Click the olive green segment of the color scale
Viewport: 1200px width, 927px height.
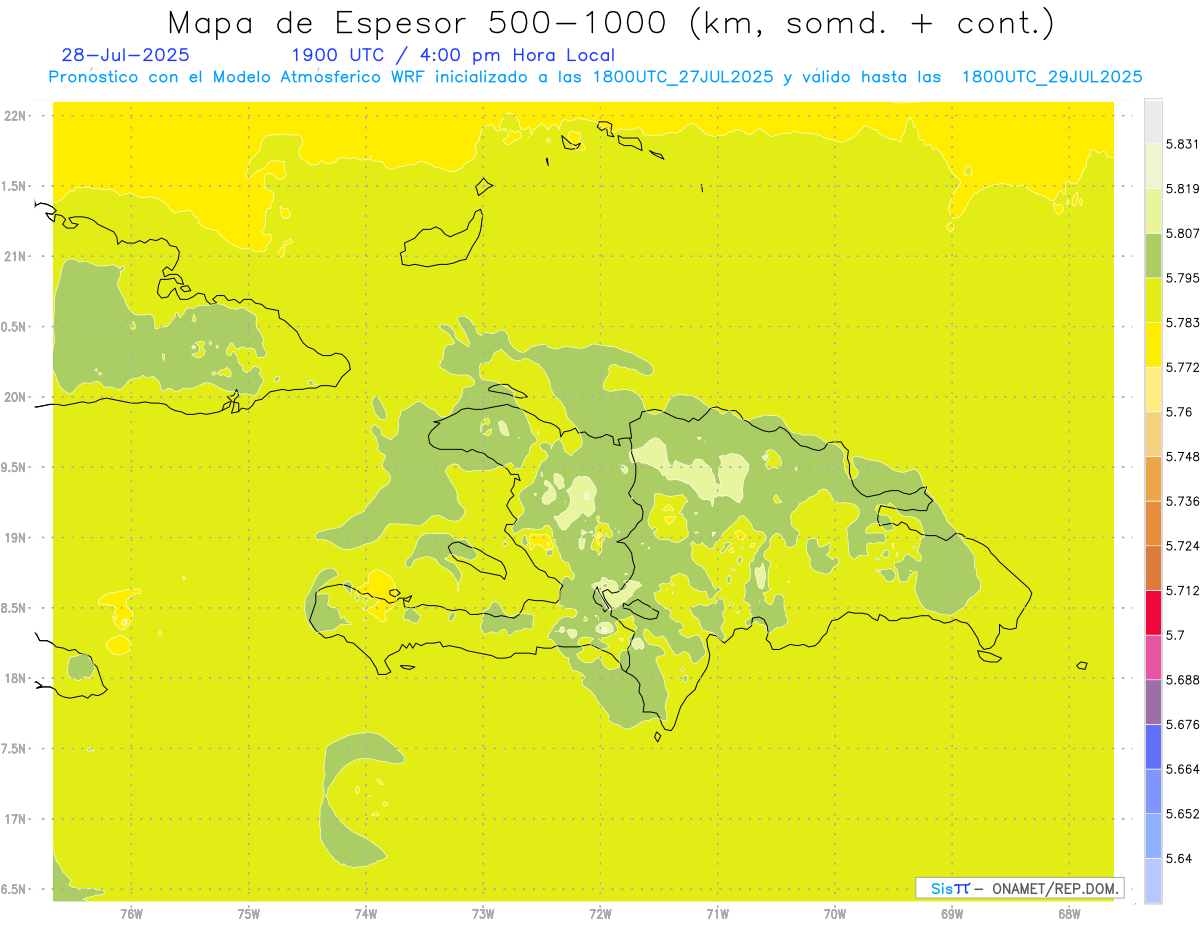1153,255
